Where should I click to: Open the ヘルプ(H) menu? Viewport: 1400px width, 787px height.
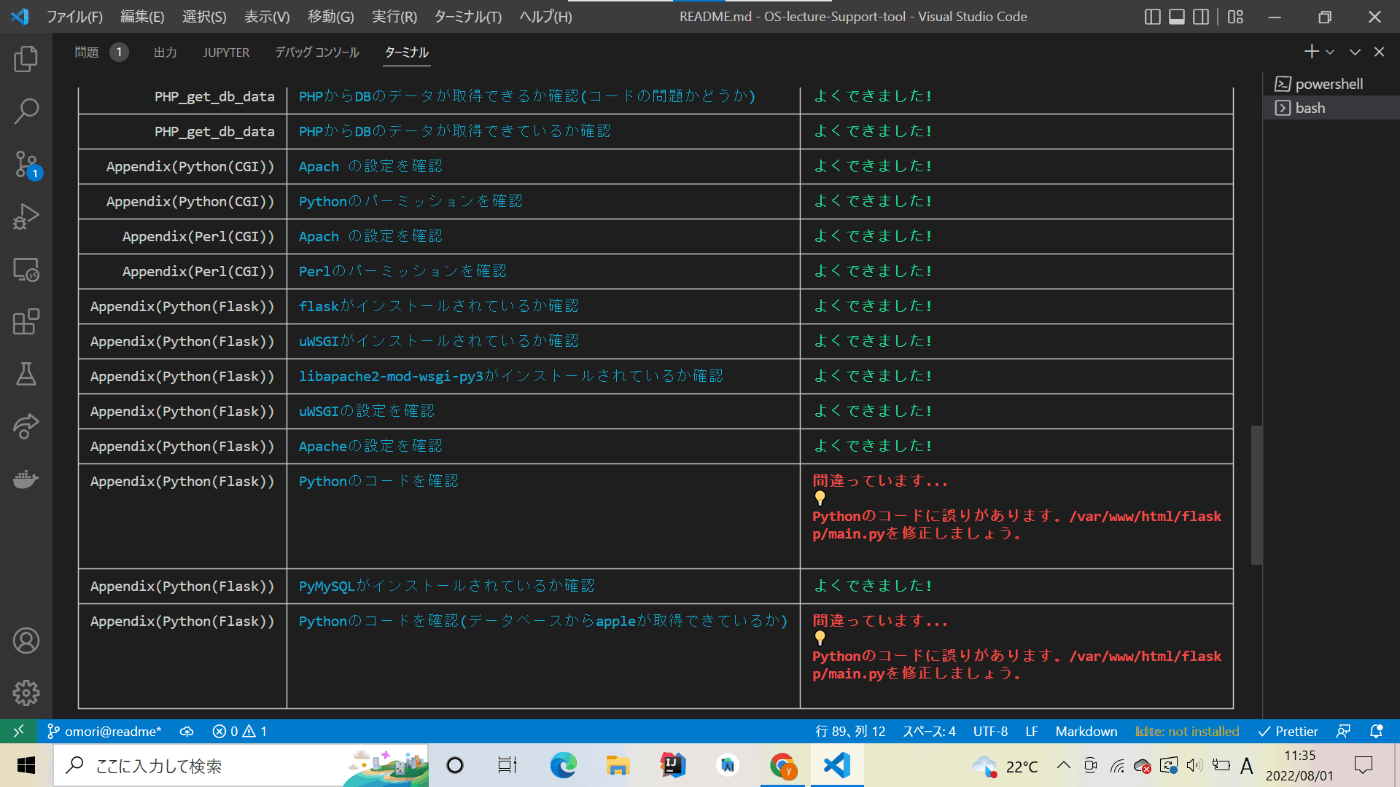[x=546, y=17]
